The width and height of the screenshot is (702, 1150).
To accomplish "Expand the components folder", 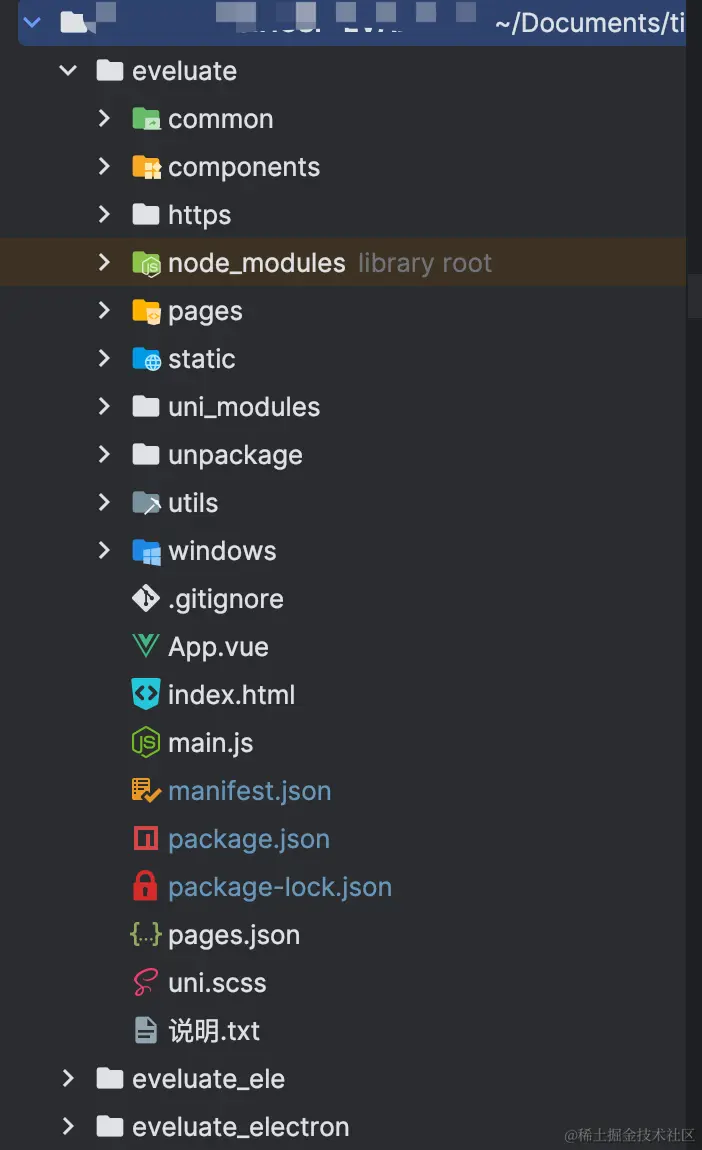I will tap(104, 167).
